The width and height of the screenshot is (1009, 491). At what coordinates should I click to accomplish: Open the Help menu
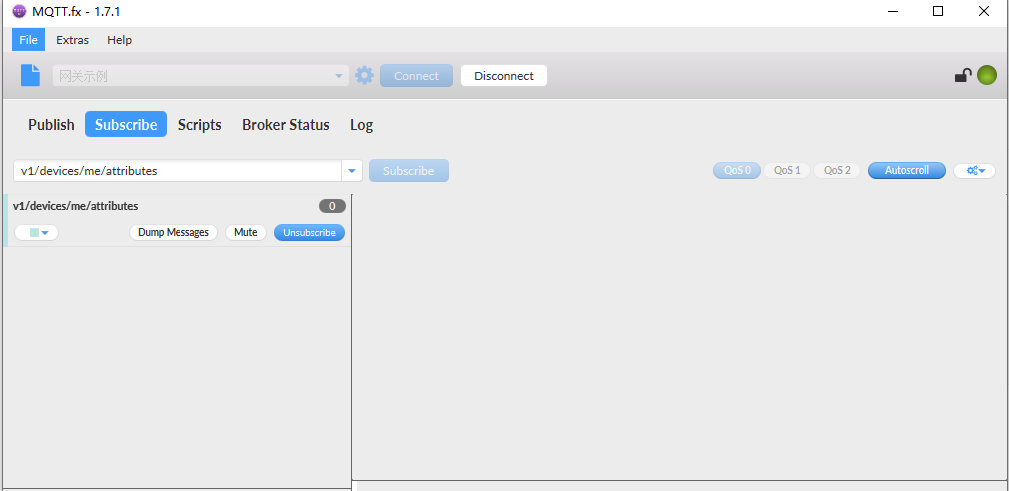coord(120,40)
